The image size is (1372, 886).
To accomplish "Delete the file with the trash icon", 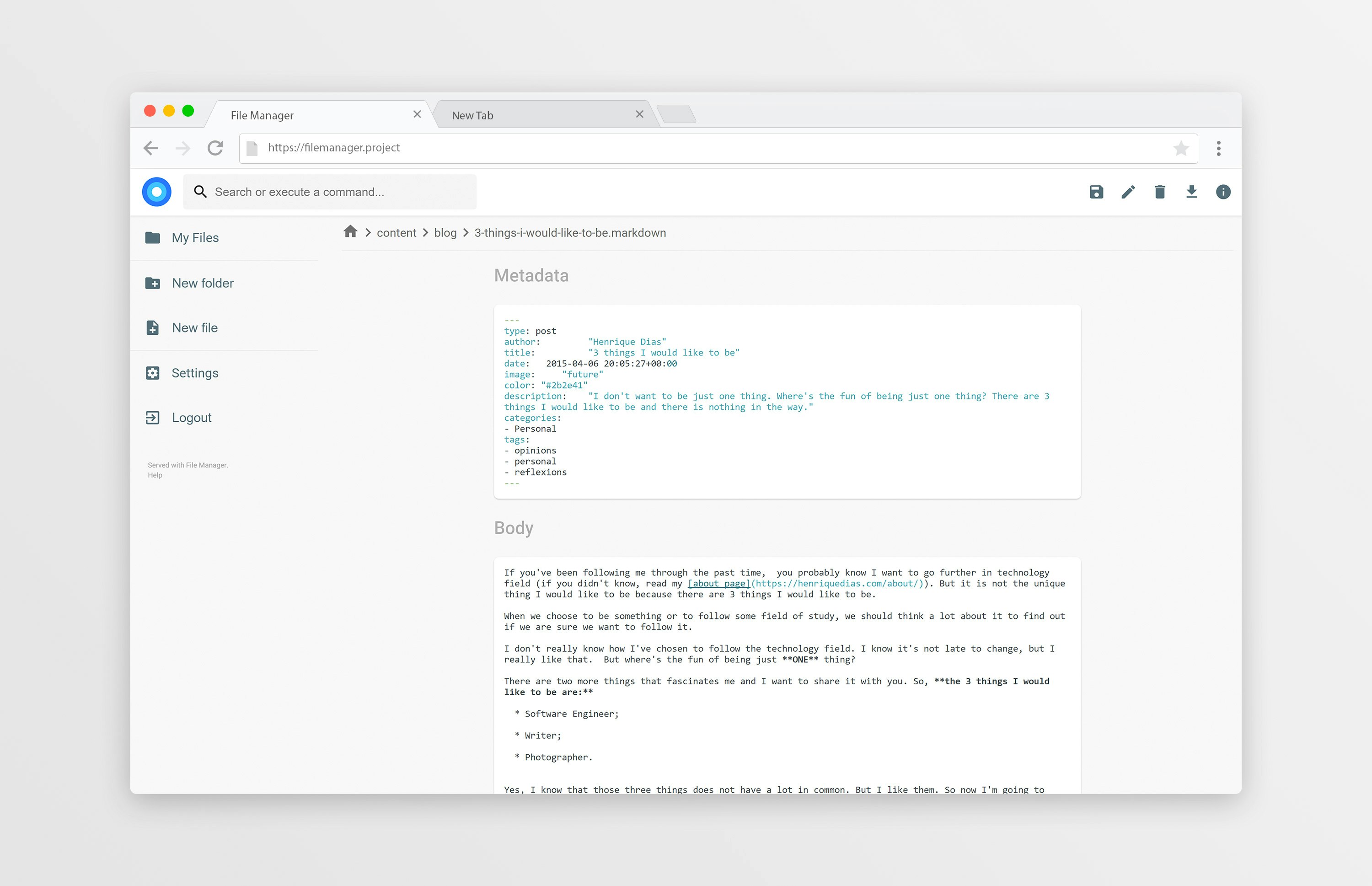I will click(1160, 192).
